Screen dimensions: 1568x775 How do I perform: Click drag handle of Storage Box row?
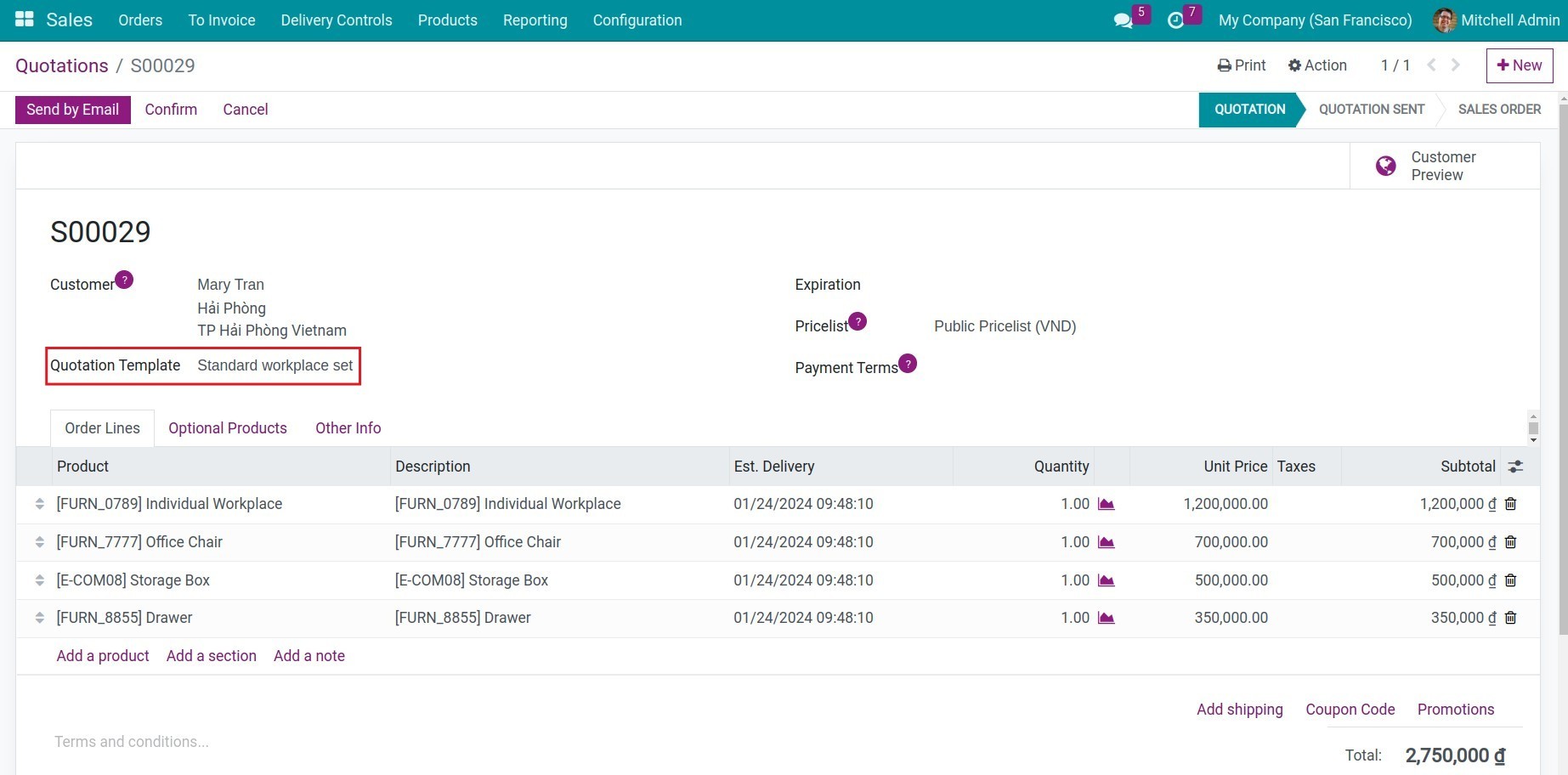[x=39, y=580]
